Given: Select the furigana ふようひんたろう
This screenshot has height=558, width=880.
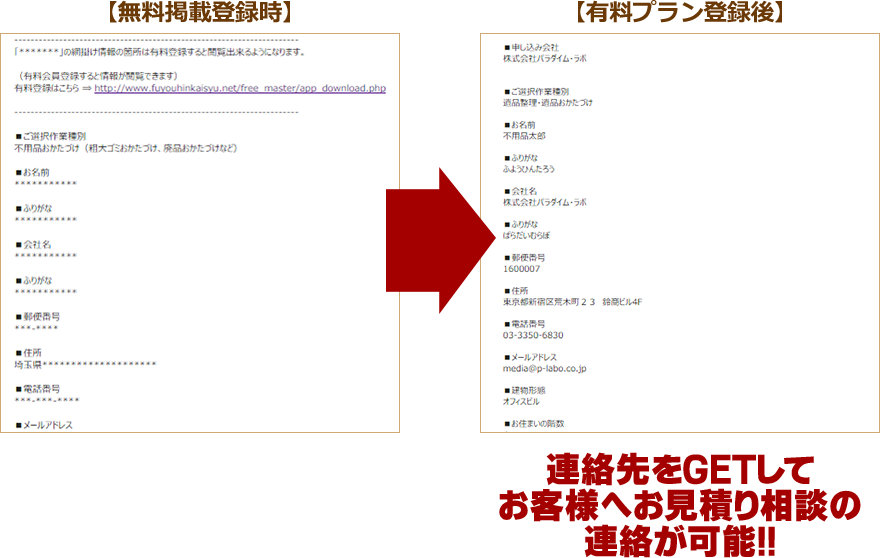Looking at the screenshot, I should coord(529,169).
